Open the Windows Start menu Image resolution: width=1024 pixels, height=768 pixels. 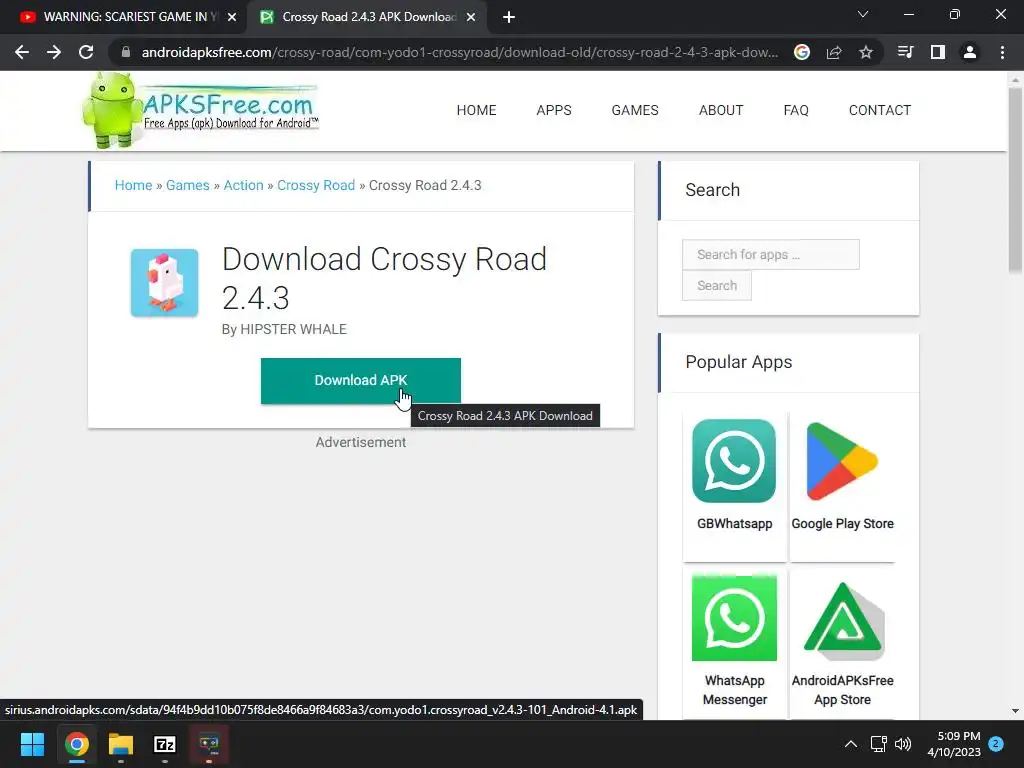(x=32, y=744)
